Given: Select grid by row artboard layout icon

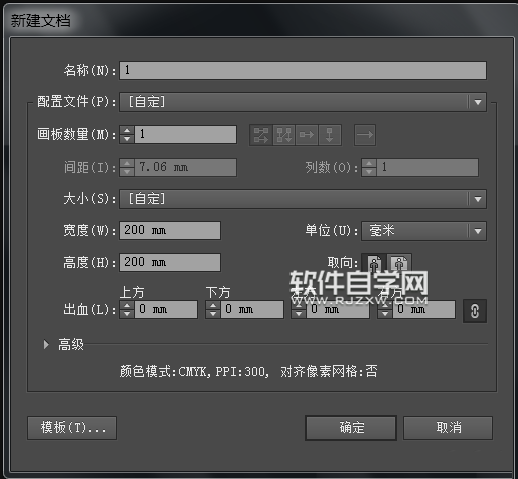Looking at the screenshot, I should coord(261,135).
